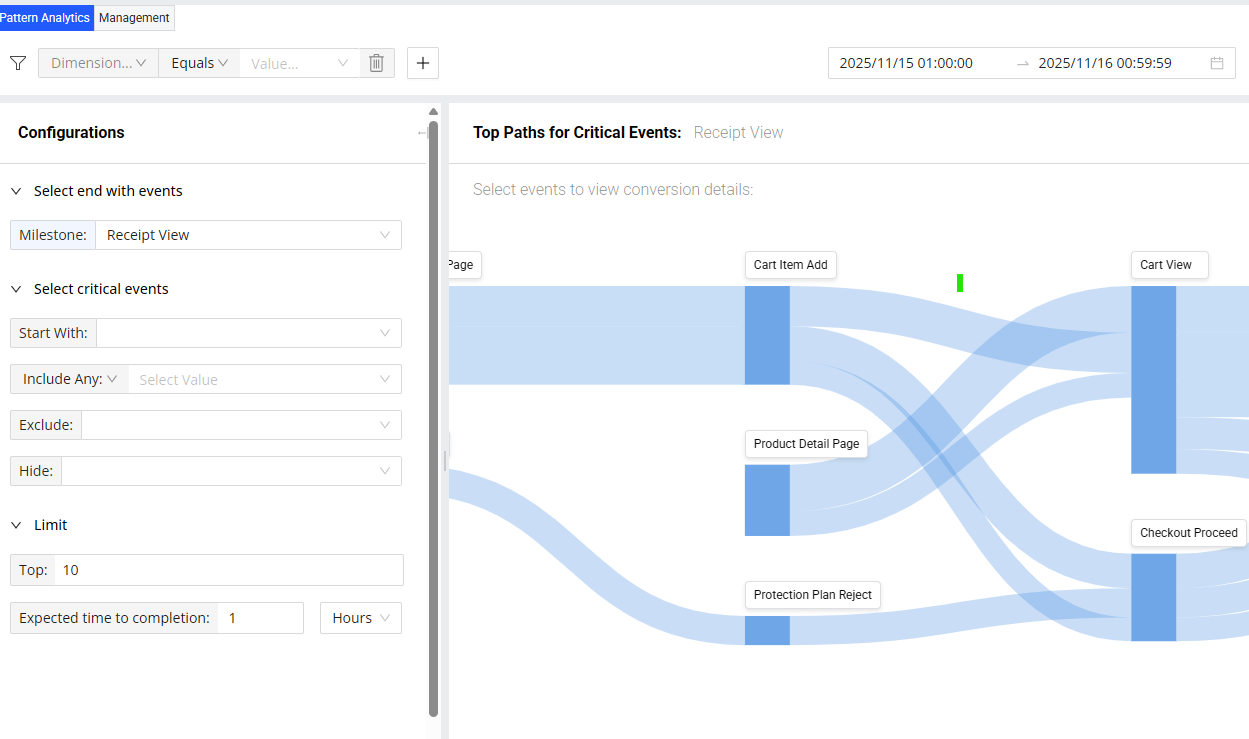Open the Hours time unit dropdown
Viewport: 1249px width, 739px height.
coord(360,618)
